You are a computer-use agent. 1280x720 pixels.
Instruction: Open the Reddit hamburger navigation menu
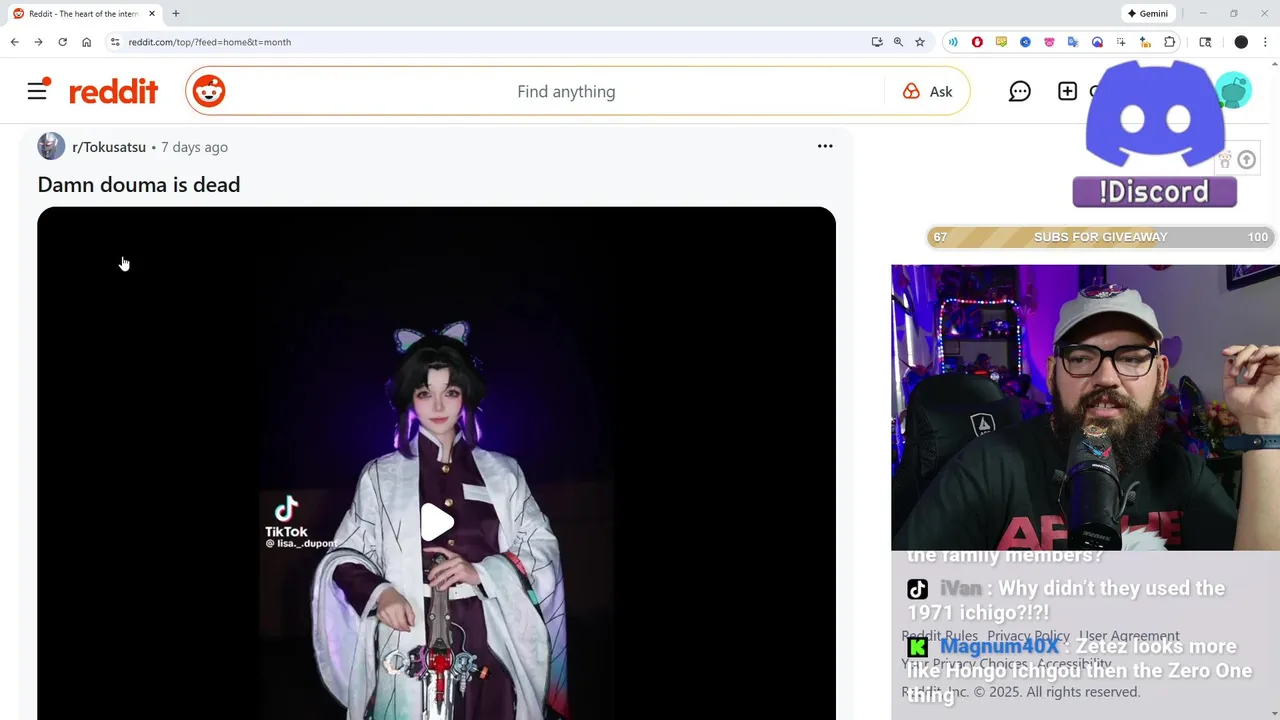(x=37, y=91)
